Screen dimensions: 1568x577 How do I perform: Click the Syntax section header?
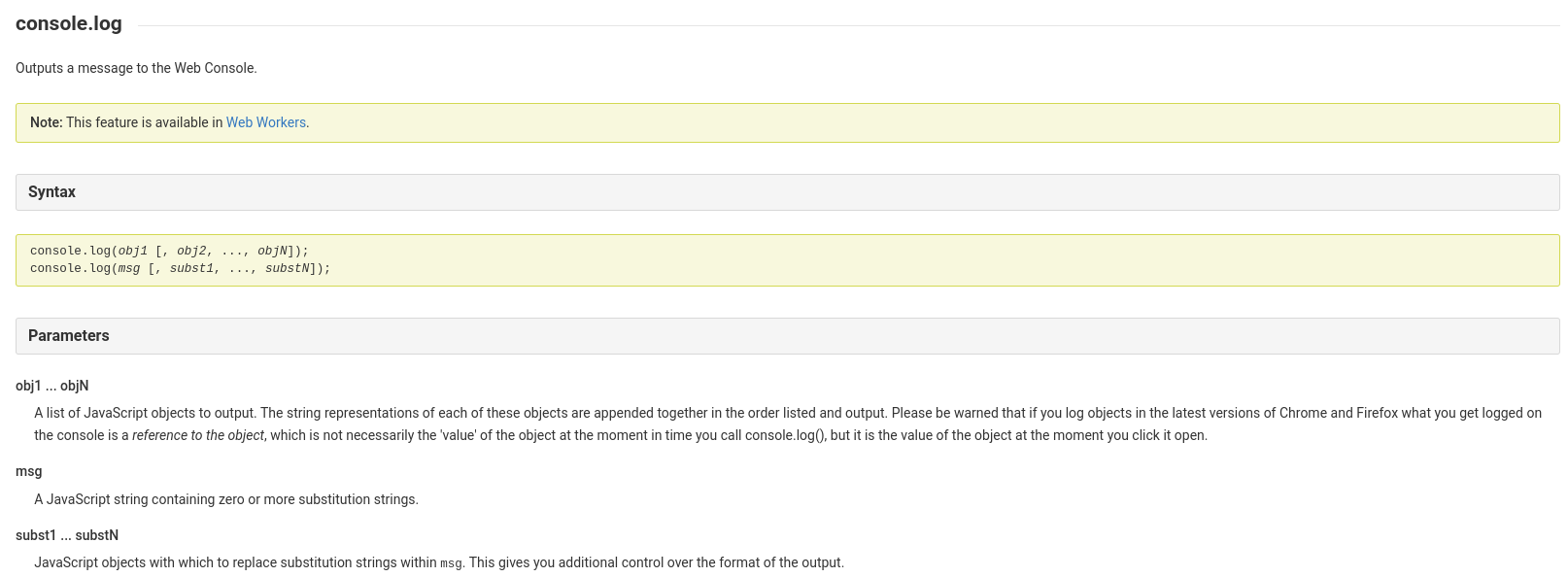click(x=51, y=192)
